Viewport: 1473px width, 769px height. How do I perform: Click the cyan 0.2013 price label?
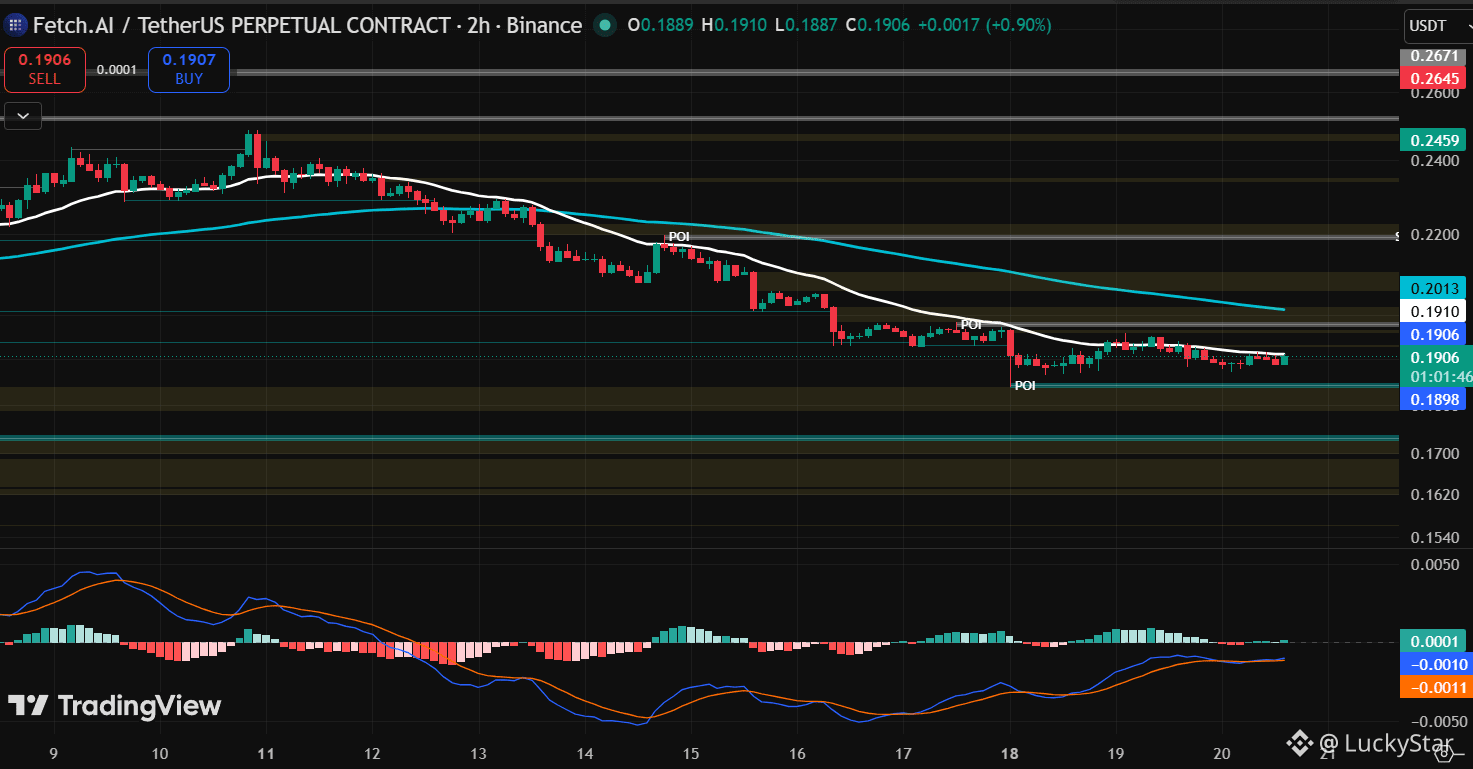(x=1435, y=289)
